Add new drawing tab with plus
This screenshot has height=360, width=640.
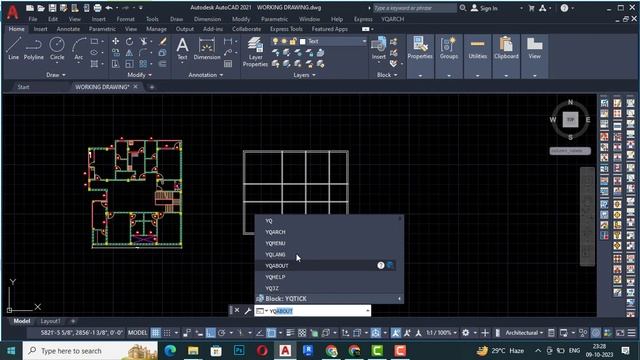coord(152,87)
